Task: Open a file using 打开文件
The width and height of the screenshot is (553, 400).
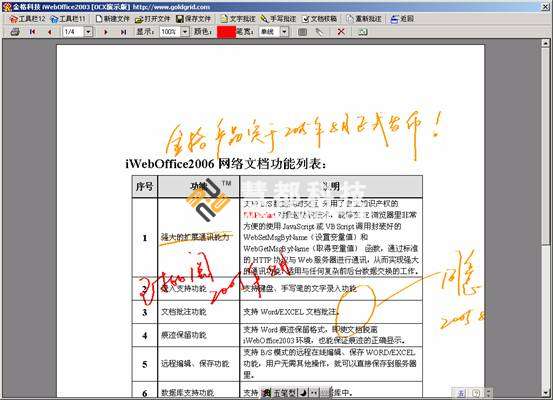Action: pyautogui.click(x=152, y=19)
